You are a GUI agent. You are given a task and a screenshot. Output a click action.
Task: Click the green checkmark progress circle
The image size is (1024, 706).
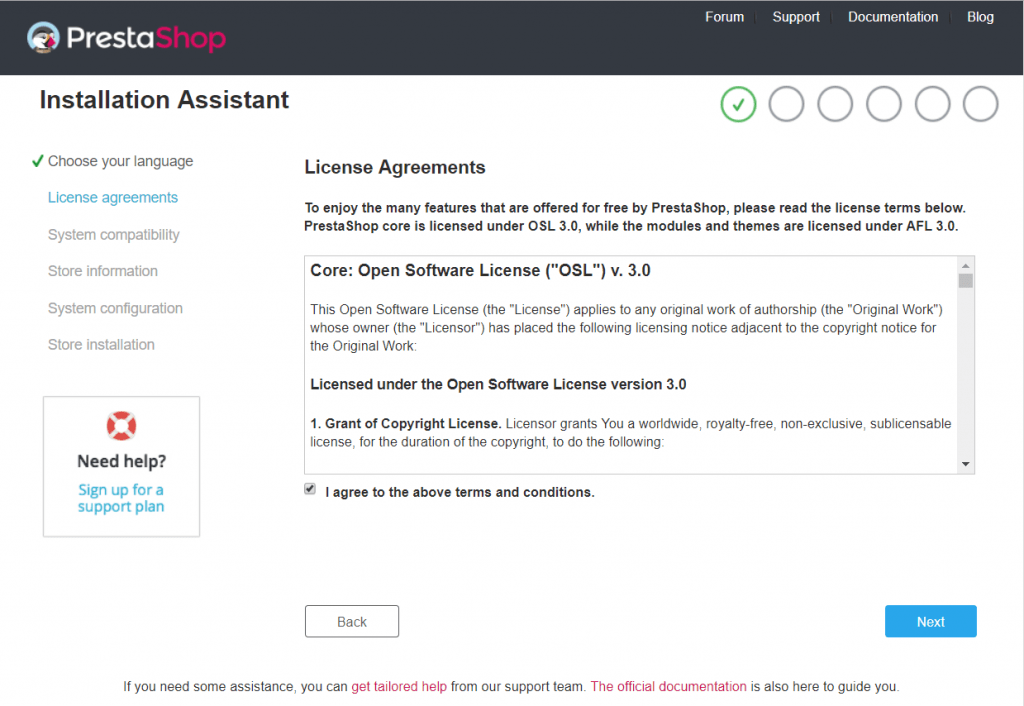[x=738, y=104]
